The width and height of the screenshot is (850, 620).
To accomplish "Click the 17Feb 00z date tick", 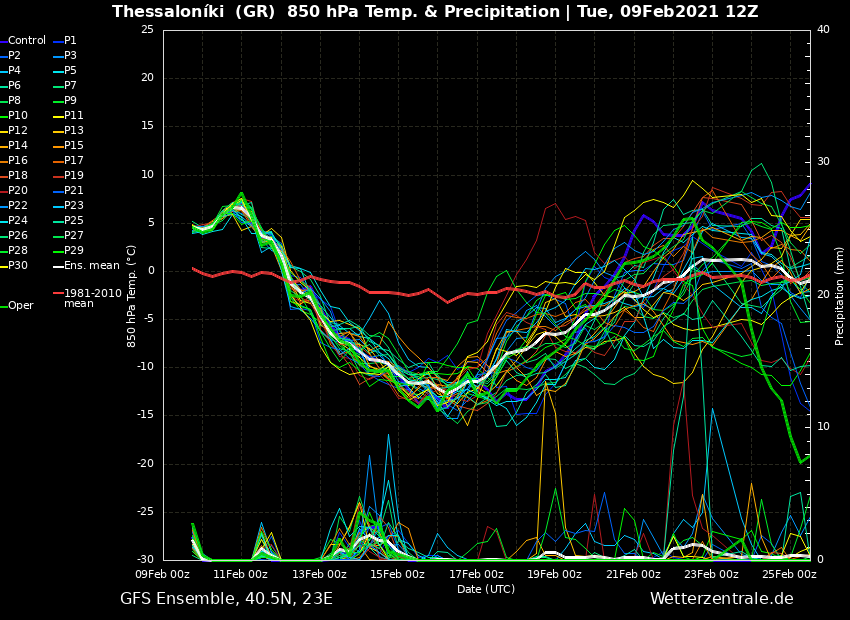I will [x=476, y=574].
